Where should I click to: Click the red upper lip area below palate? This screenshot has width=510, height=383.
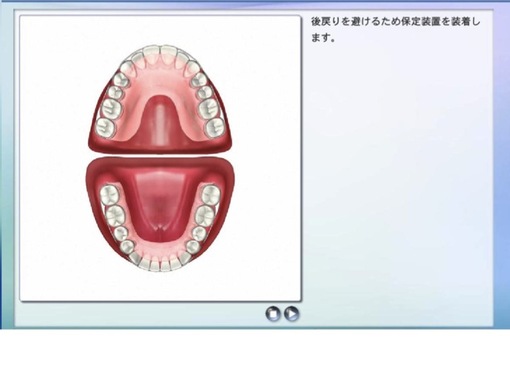pyautogui.click(x=160, y=148)
